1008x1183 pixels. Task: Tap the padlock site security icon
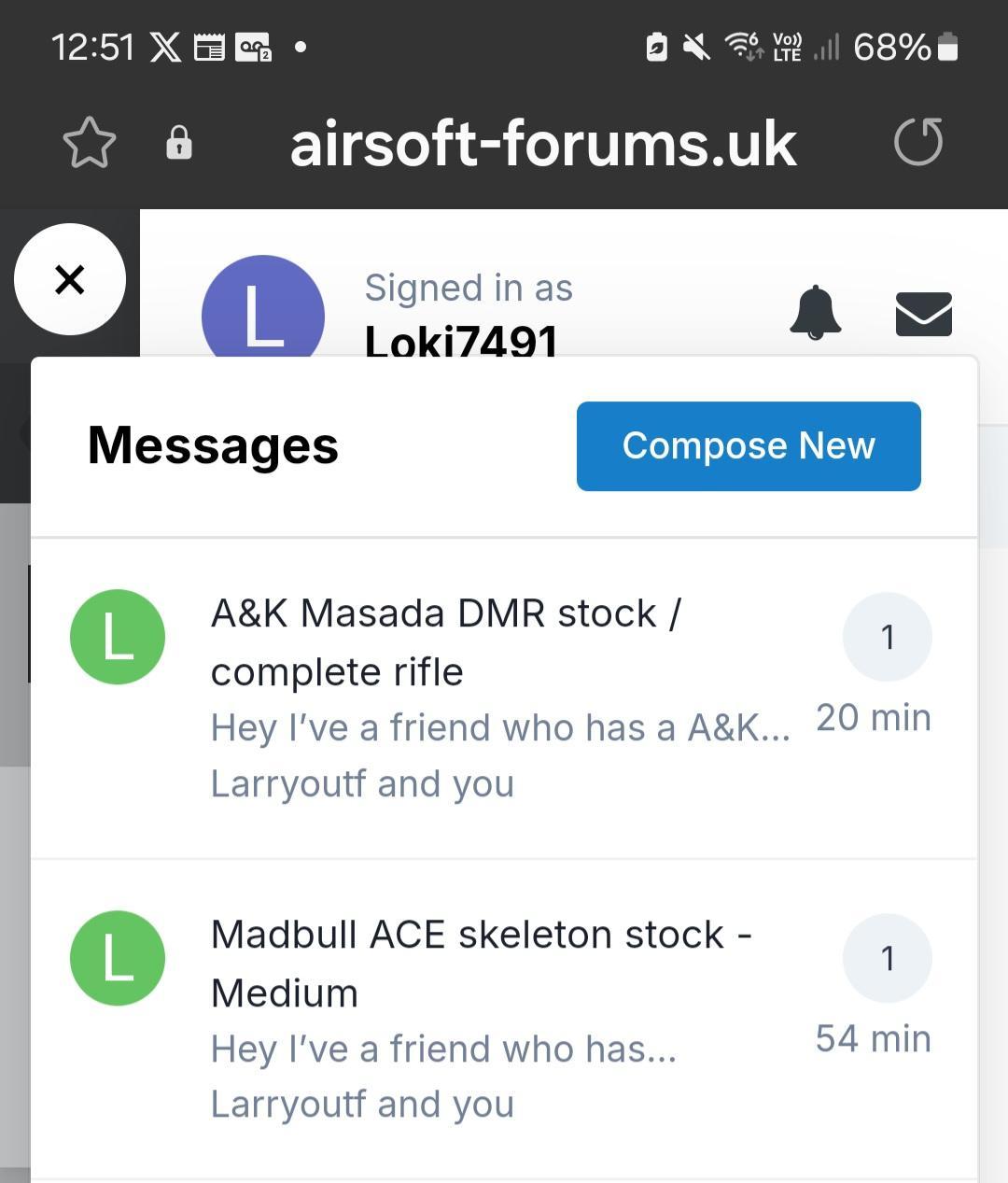point(178,143)
